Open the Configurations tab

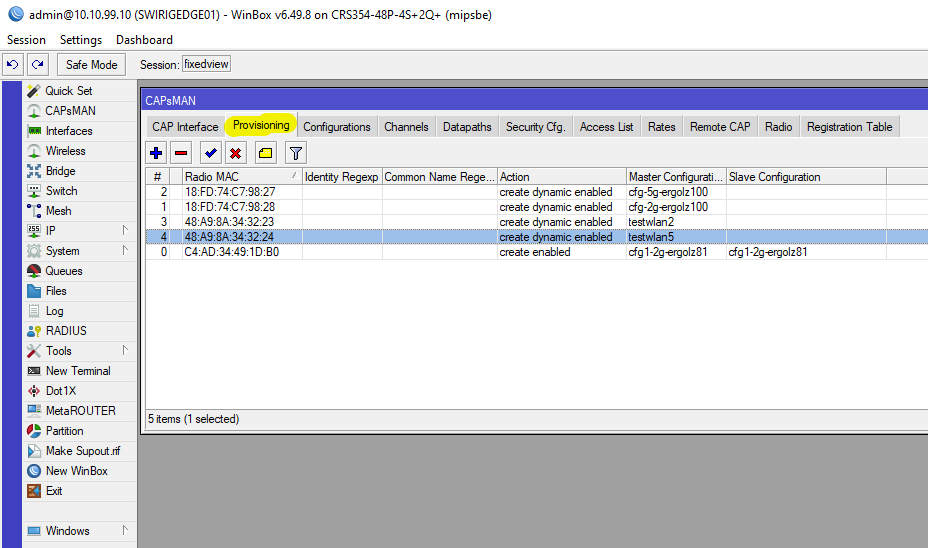(337, 127)
